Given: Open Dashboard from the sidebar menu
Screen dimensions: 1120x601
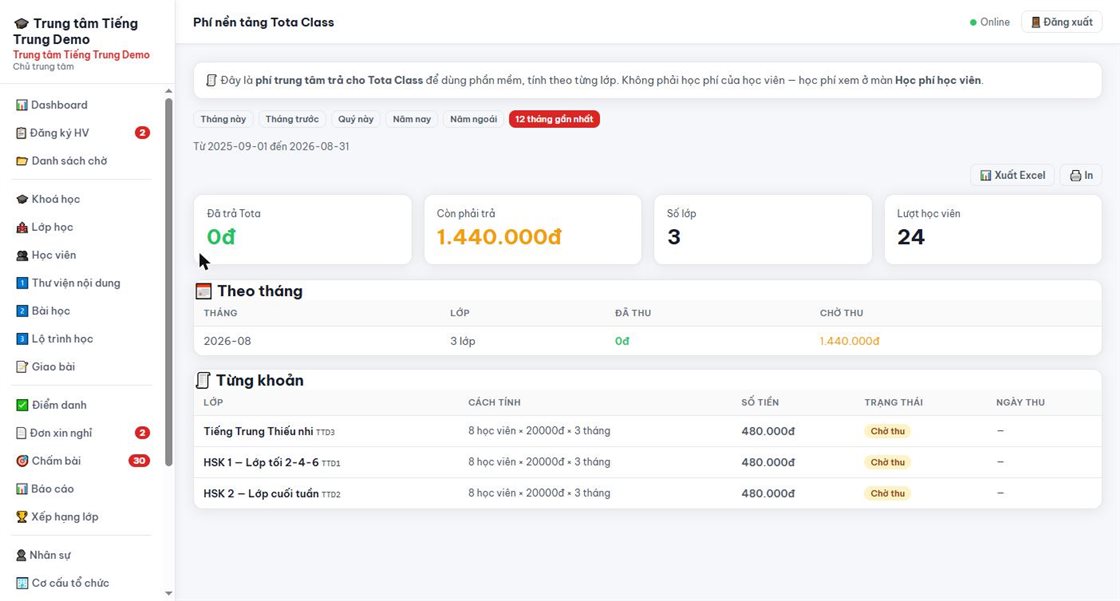Looking at the screenshot, I should point(83,105).
